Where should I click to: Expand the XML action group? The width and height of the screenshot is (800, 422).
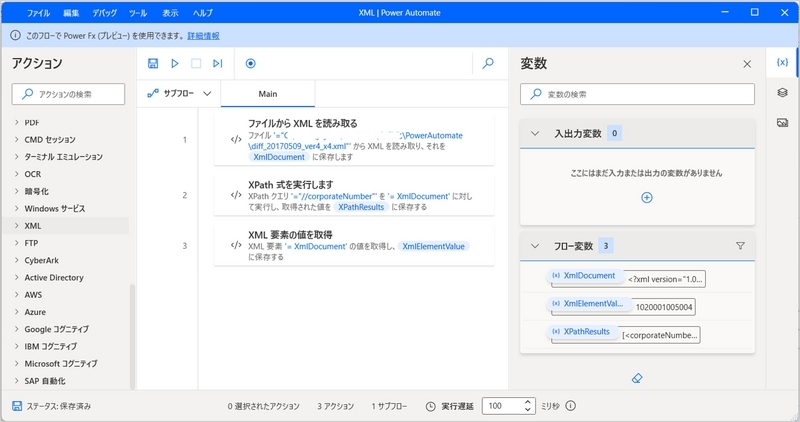(16, 226)
